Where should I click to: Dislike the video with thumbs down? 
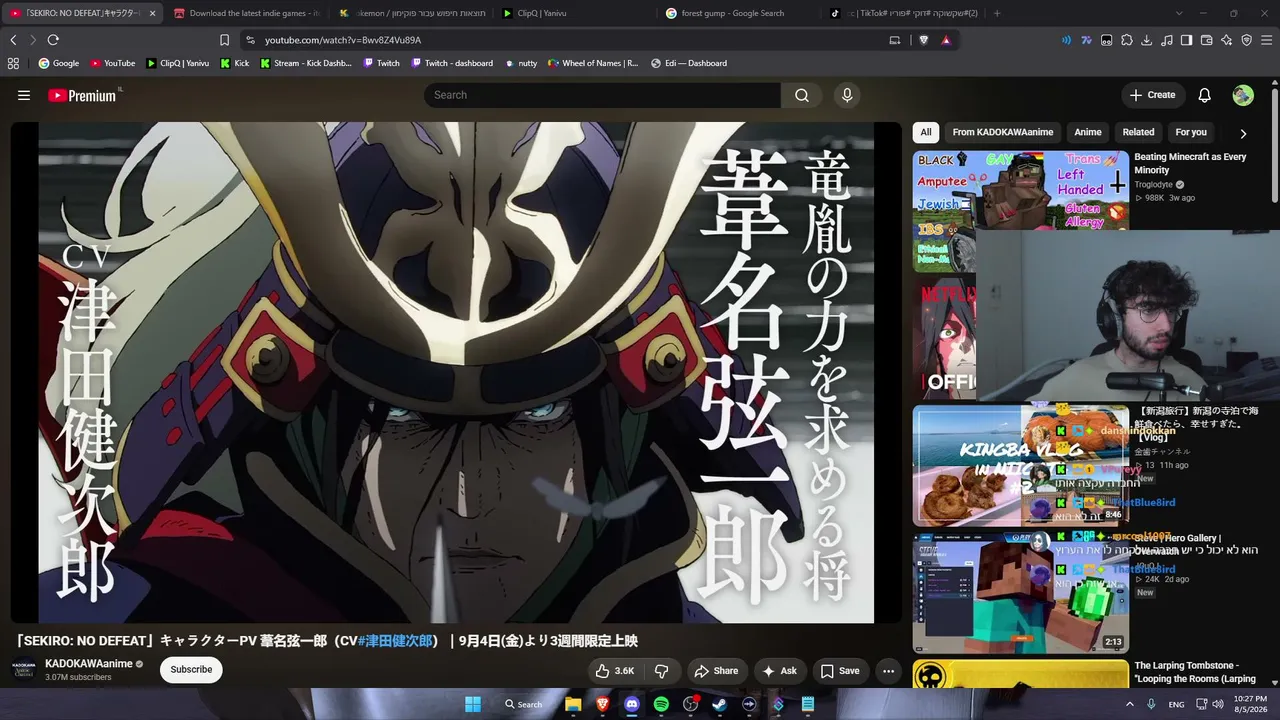coord(661,671)
